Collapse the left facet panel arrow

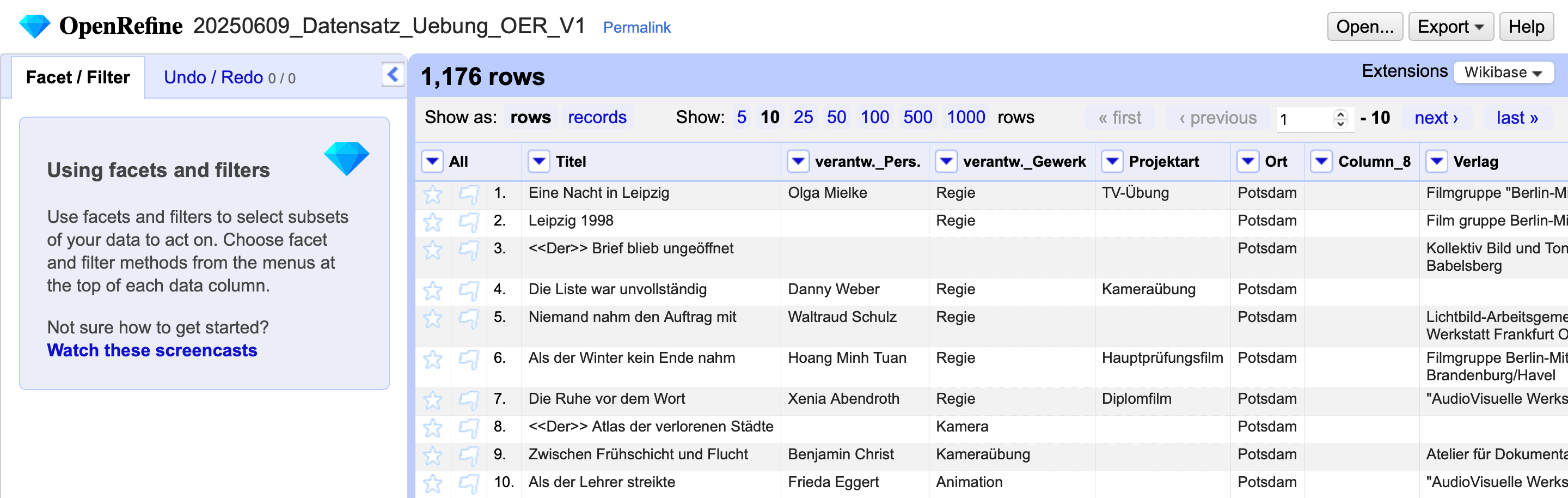(393, 75)
